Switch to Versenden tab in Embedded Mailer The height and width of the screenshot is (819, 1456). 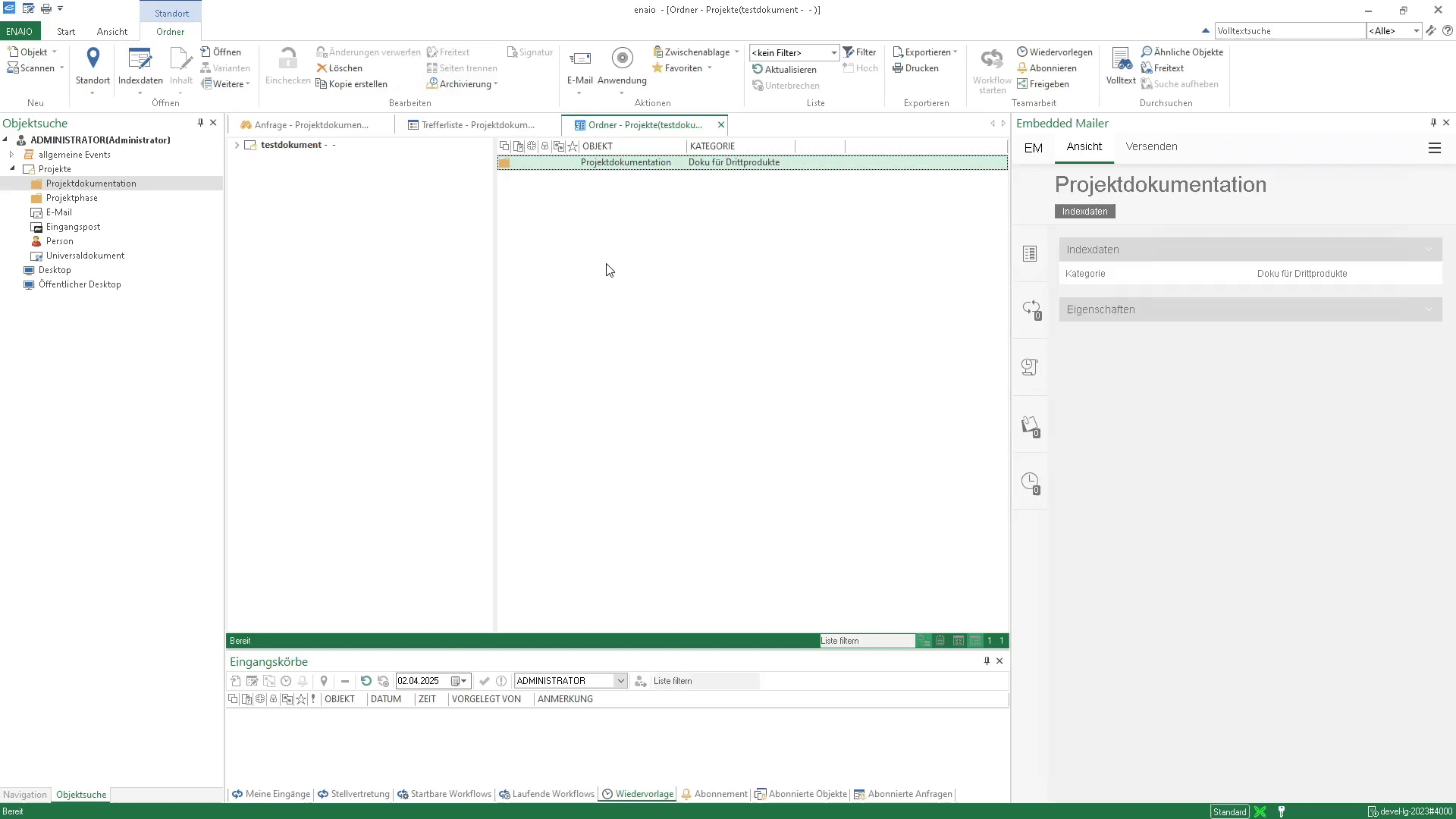1151,147
